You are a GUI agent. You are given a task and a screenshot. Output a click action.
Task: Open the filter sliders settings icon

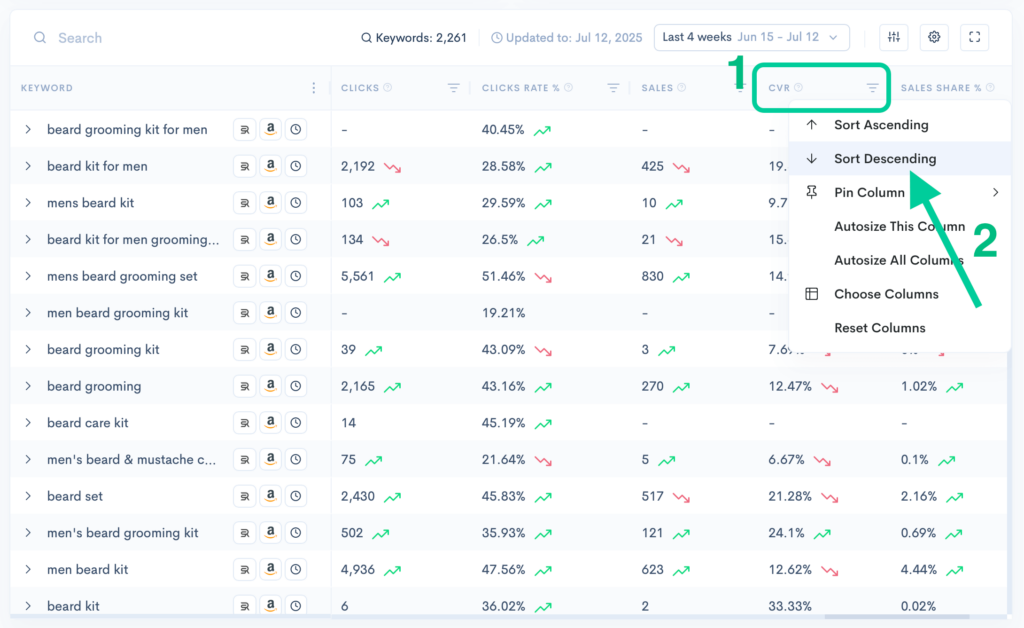click(893, 37)
